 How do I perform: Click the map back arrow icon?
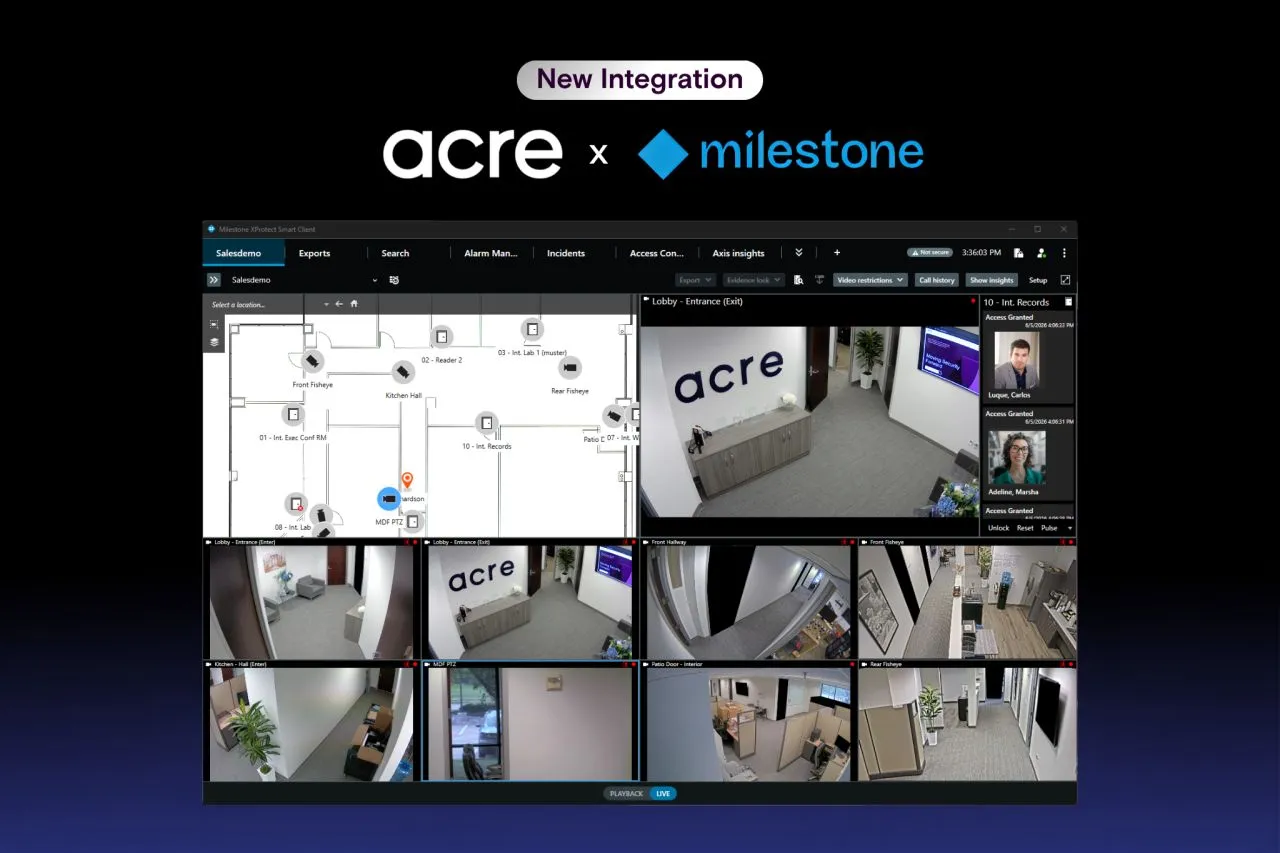point(339,303)
